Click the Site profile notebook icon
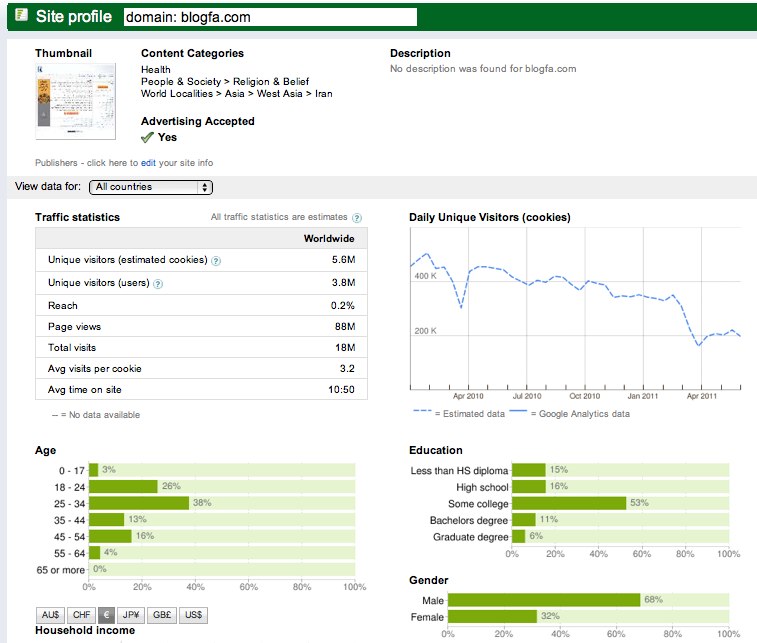Screen dimensions: 757x643 (21, 15)
